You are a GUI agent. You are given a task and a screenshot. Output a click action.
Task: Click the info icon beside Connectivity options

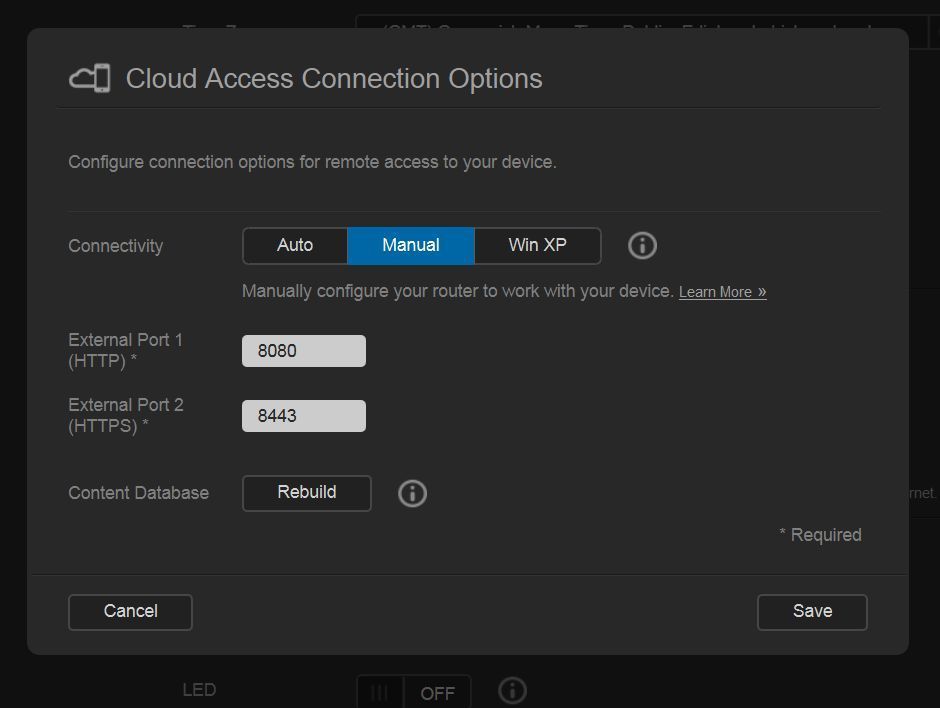pos(642,245)
